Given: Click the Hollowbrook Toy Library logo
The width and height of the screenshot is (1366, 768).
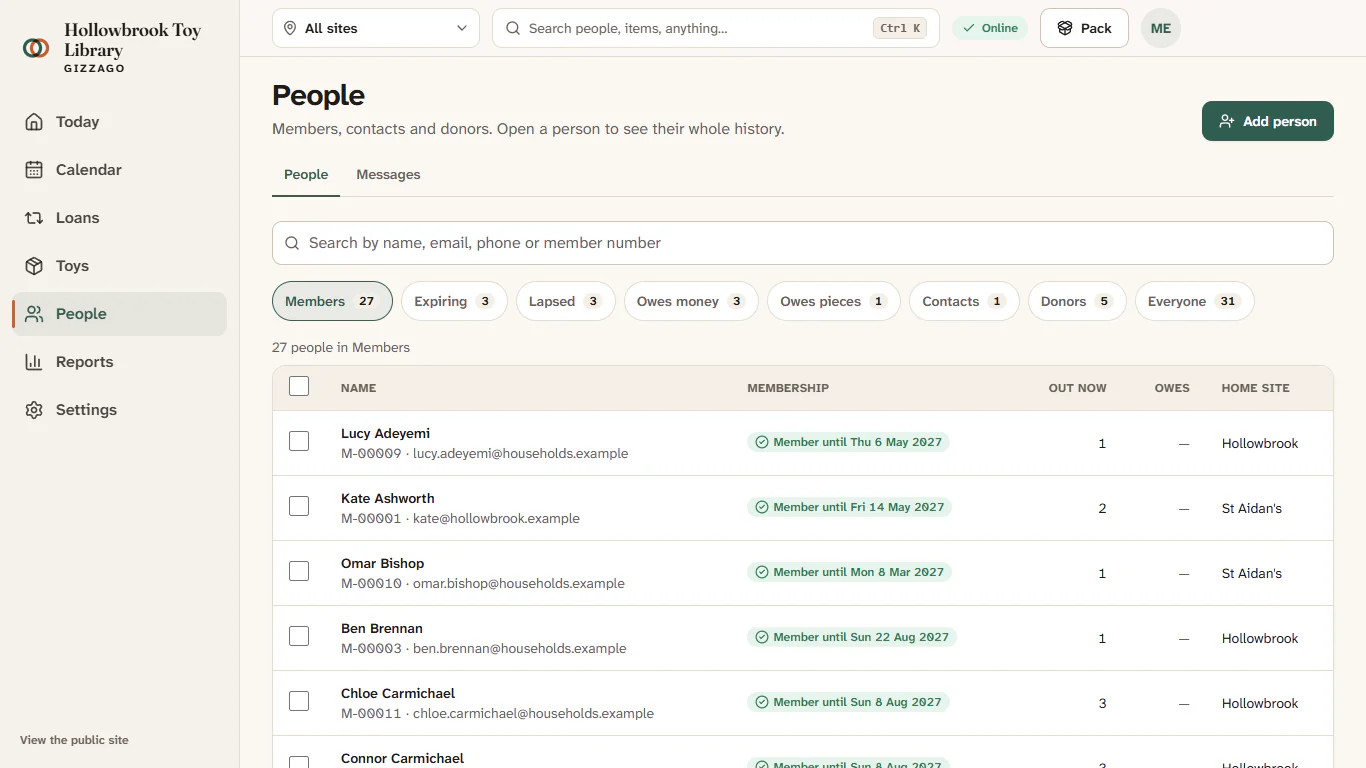Looking at the screenshot, I should tap(36, 47).
